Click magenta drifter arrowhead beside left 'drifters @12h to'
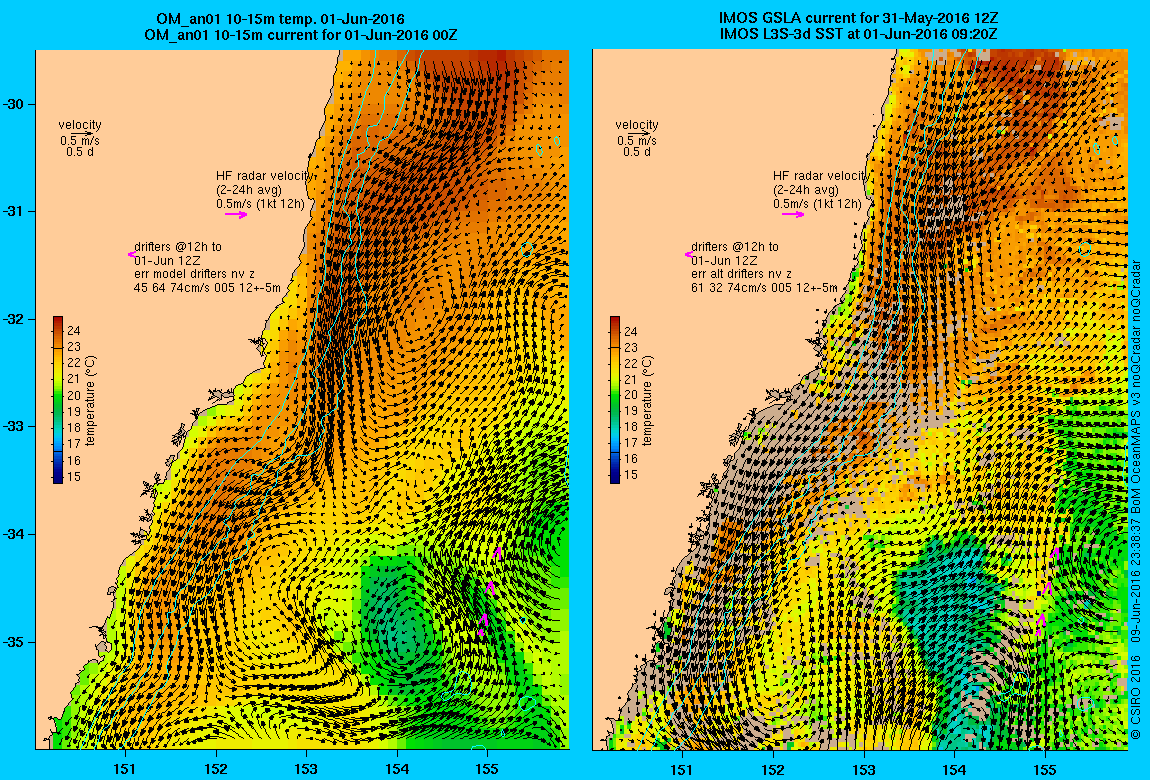 (131, 254)
